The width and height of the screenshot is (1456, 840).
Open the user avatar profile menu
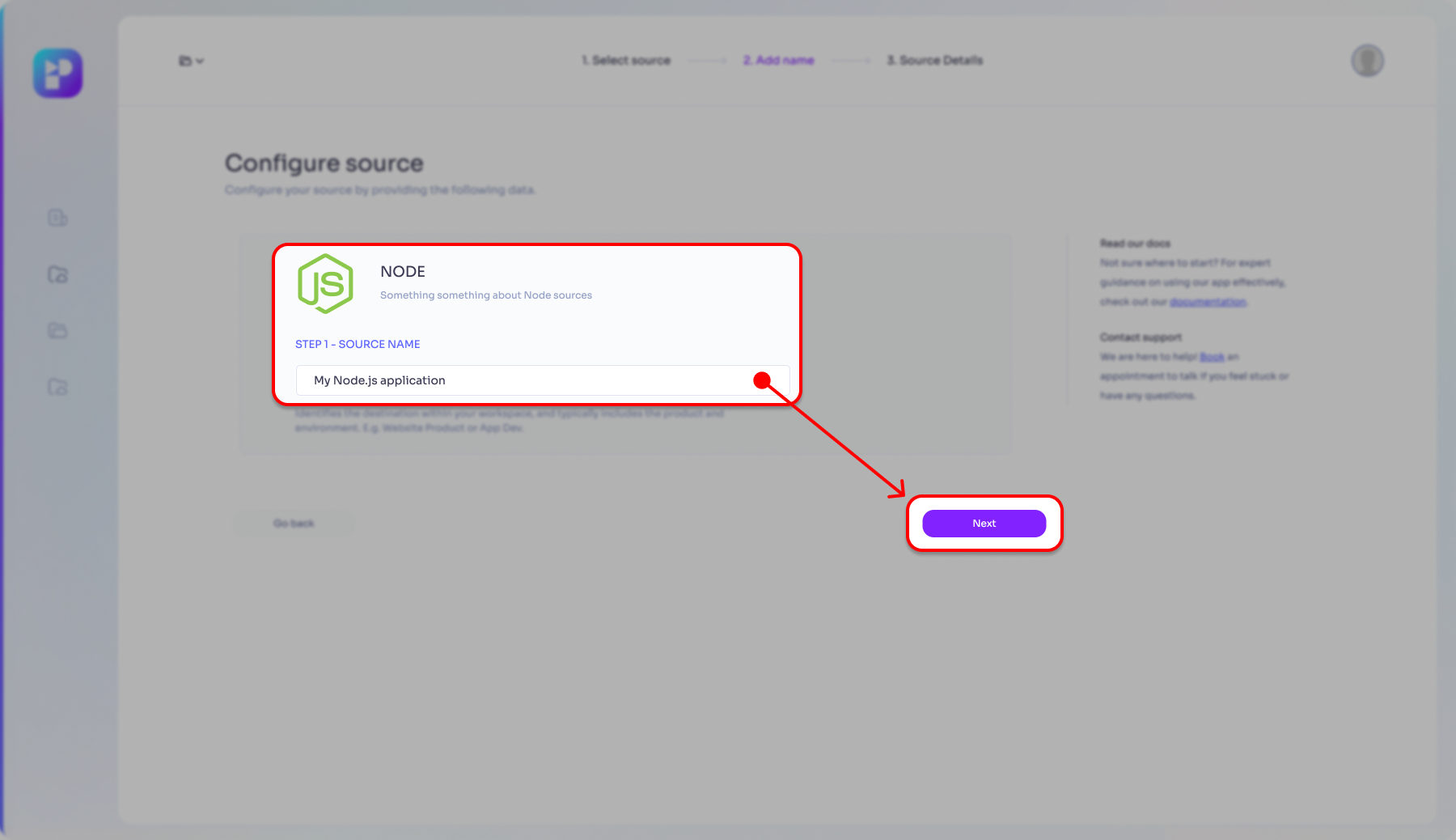click(1367, 61)
